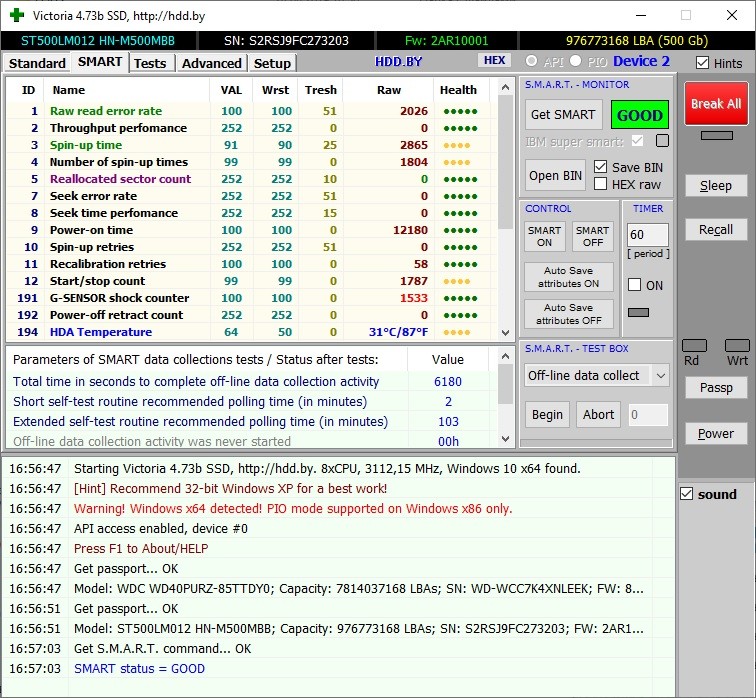Click the HDD.BY link
The image size is (756, 698).
pos(398,62)
